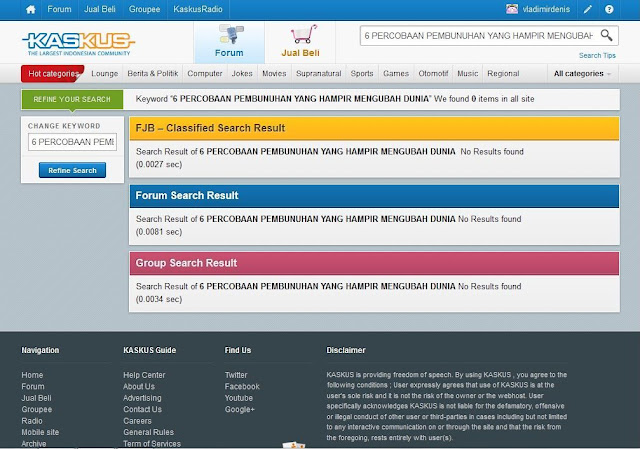
Task: Click the Group Search Result header
Action: coord(374,263)
